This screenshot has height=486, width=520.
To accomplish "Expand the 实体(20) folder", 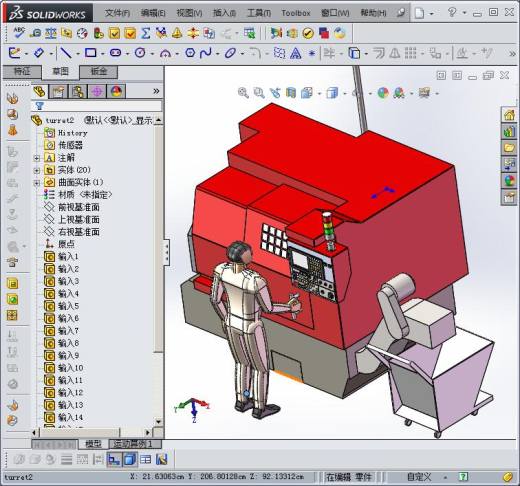I will point(37,170).
